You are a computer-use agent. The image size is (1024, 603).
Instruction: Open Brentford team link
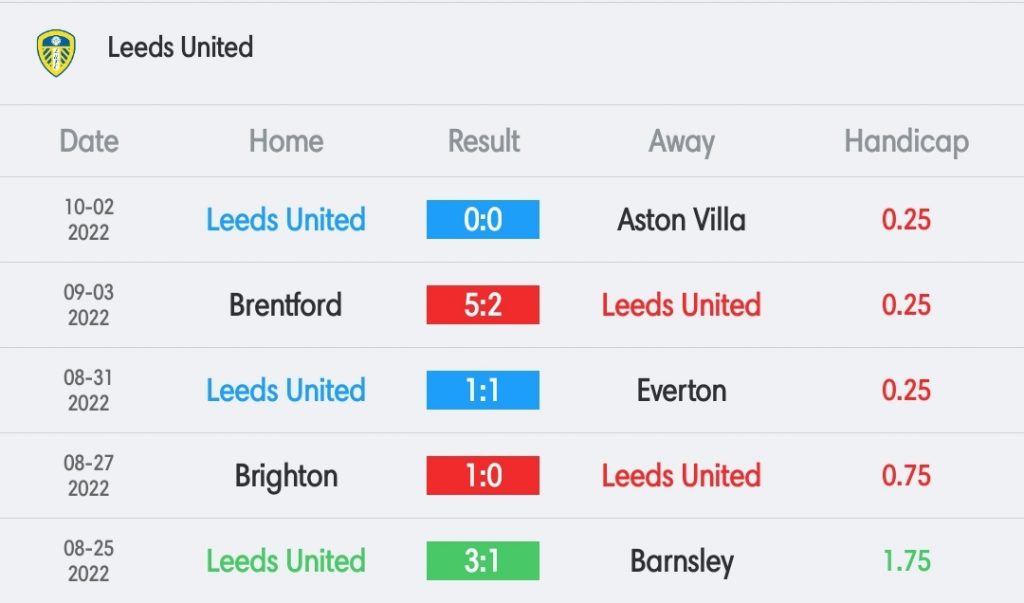[x=285, y=305]
